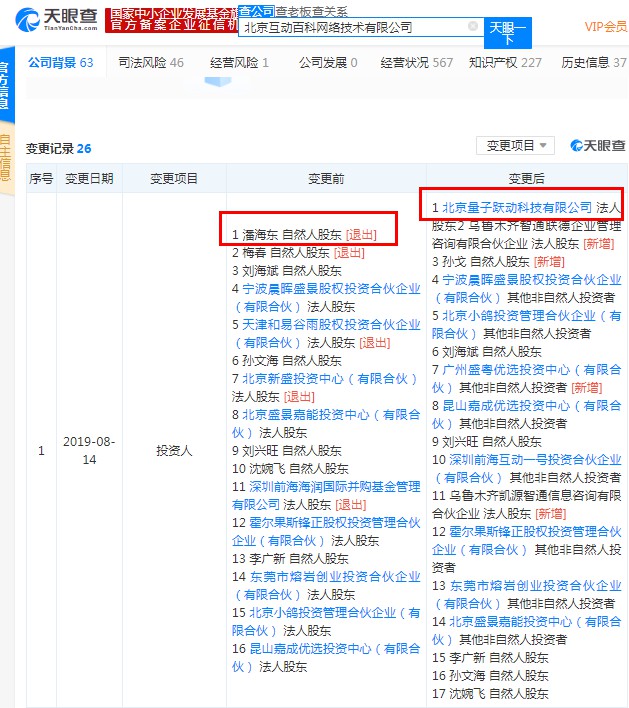The height and width of the screenshot is (708, 629).
Task: Click 潘海东 自然人股东 entry
Action: click(304, 234)
